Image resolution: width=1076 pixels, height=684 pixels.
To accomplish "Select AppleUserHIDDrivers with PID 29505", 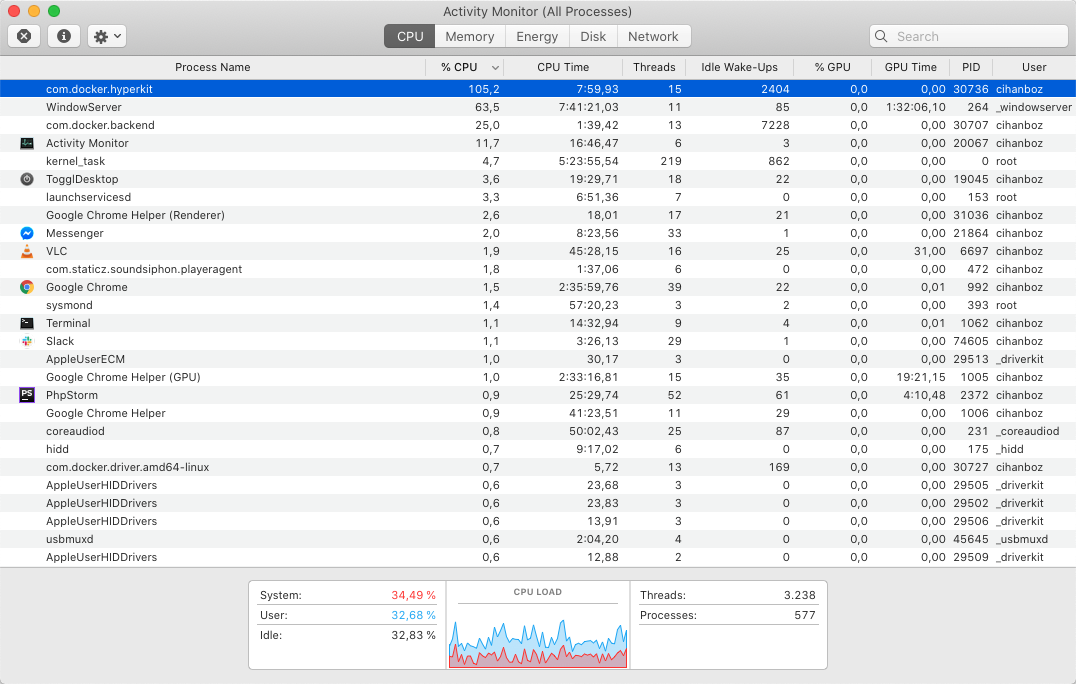I will [538, 485].
